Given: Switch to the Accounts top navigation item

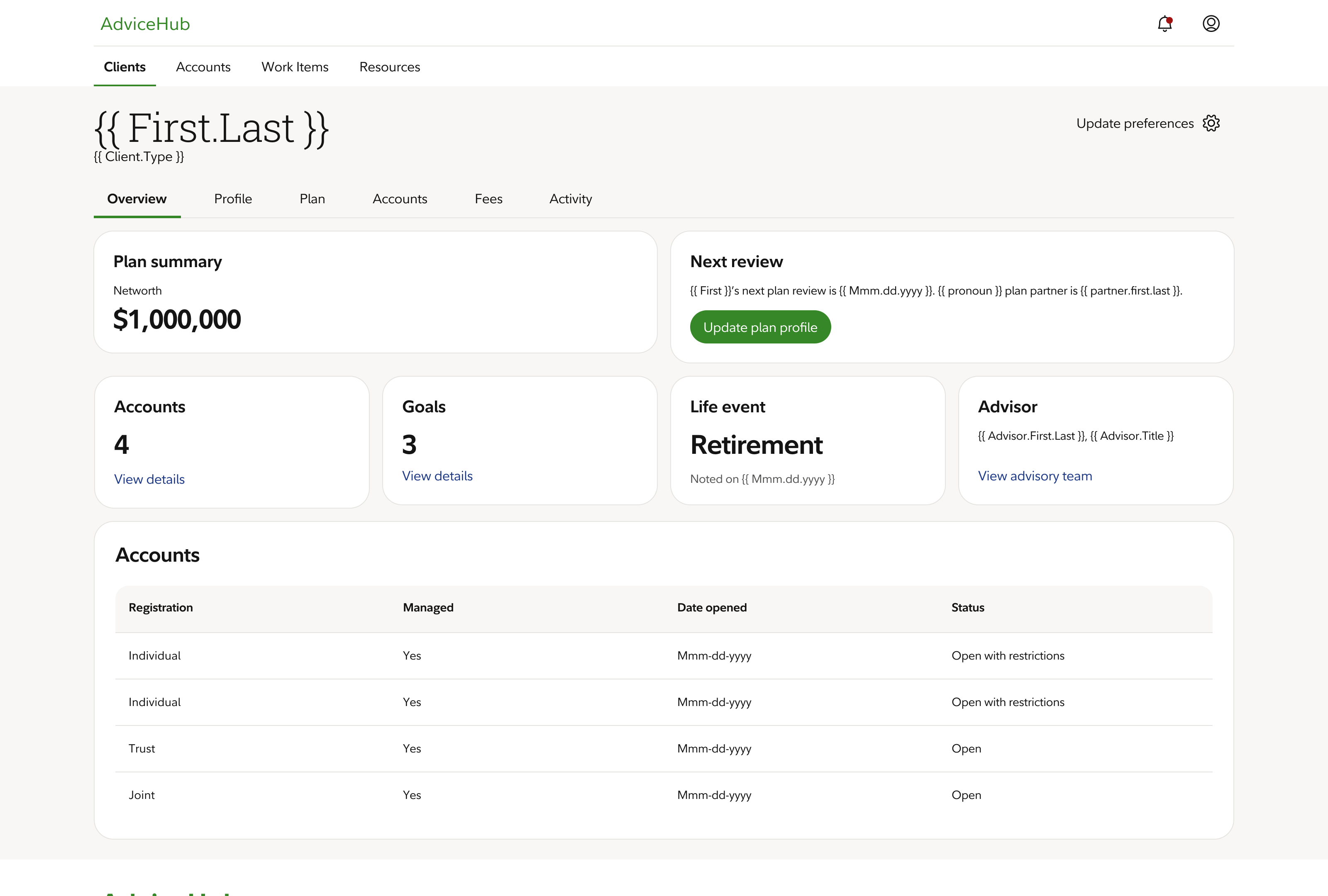Looking at the screenshot, I should [x=203, y=67].
